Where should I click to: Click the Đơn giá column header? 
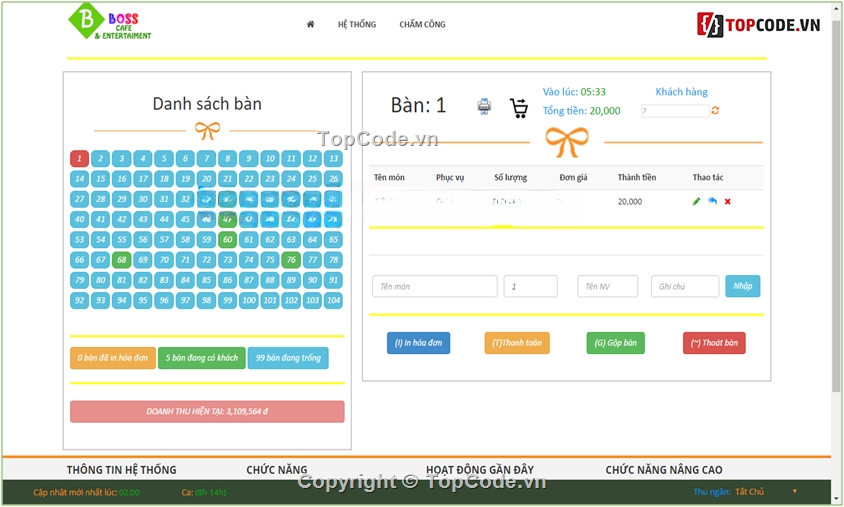pyautogui.click(x=573, y=178)
